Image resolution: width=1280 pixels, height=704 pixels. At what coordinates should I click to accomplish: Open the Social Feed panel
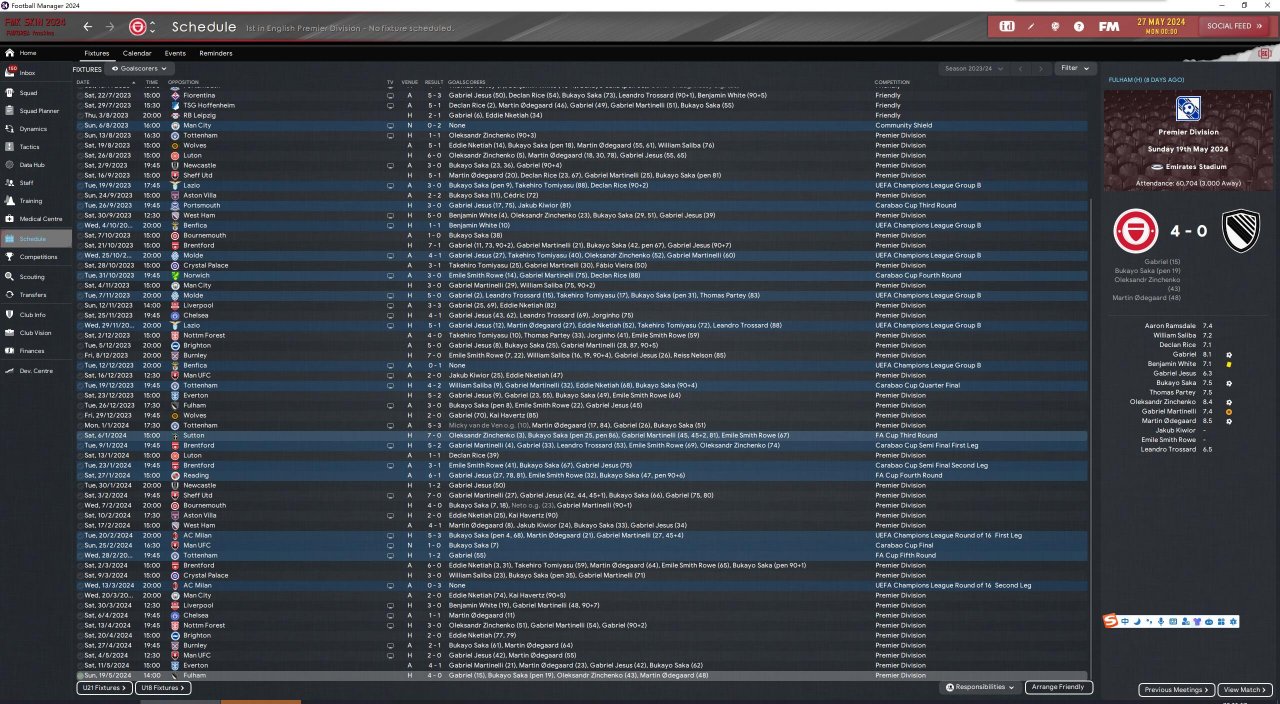point(1234,26)
